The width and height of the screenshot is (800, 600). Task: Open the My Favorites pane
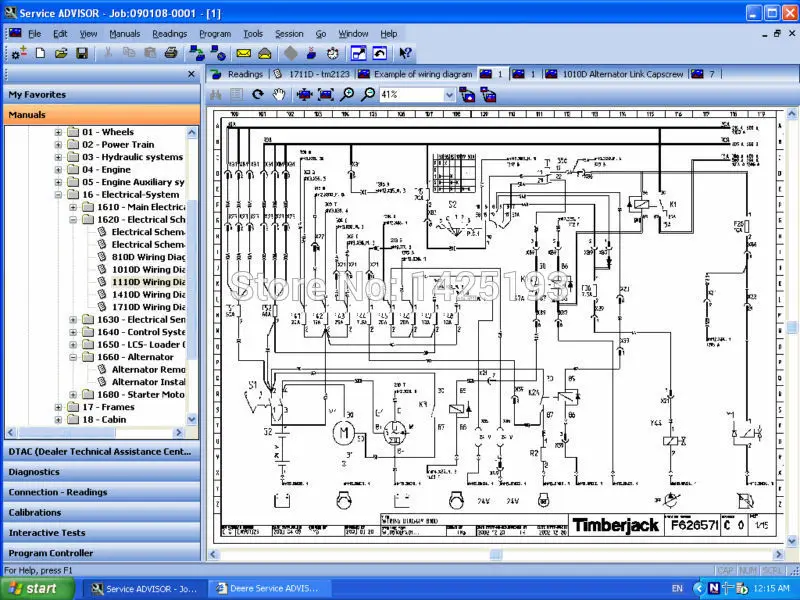(102, 94)
